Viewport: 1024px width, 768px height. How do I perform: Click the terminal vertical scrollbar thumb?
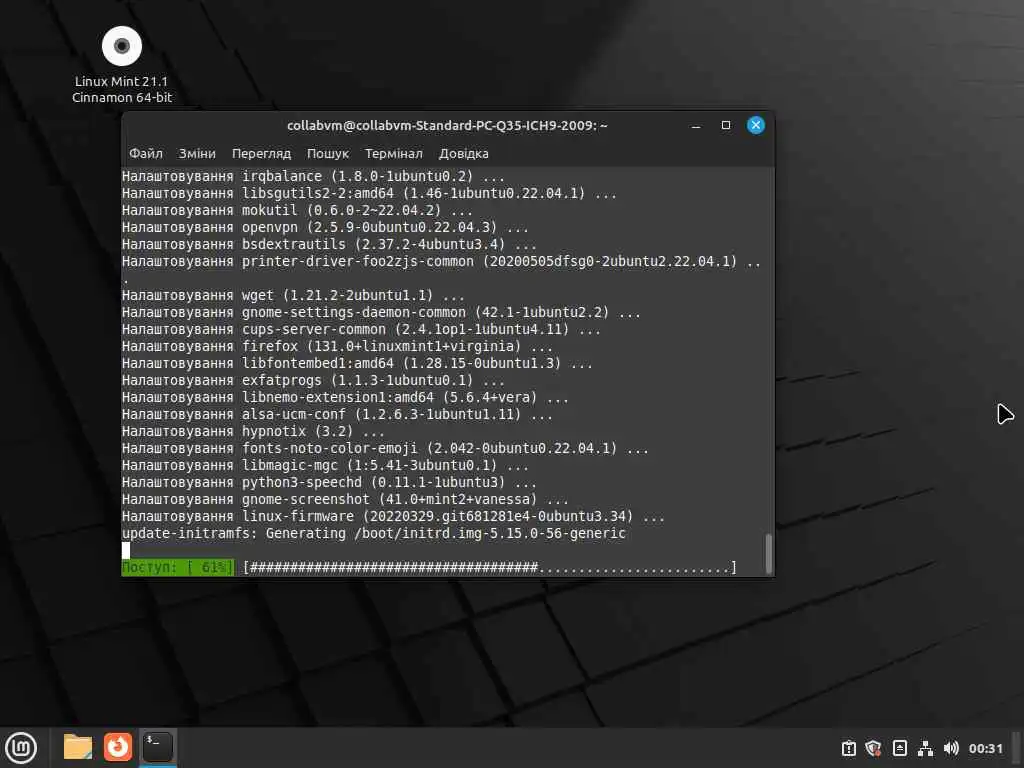point(769,554)
